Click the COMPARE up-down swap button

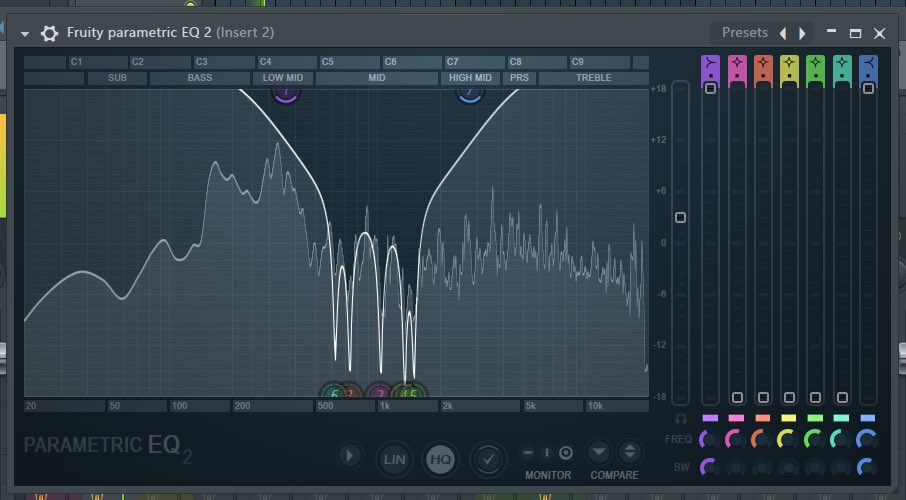[x=629, y=453]
